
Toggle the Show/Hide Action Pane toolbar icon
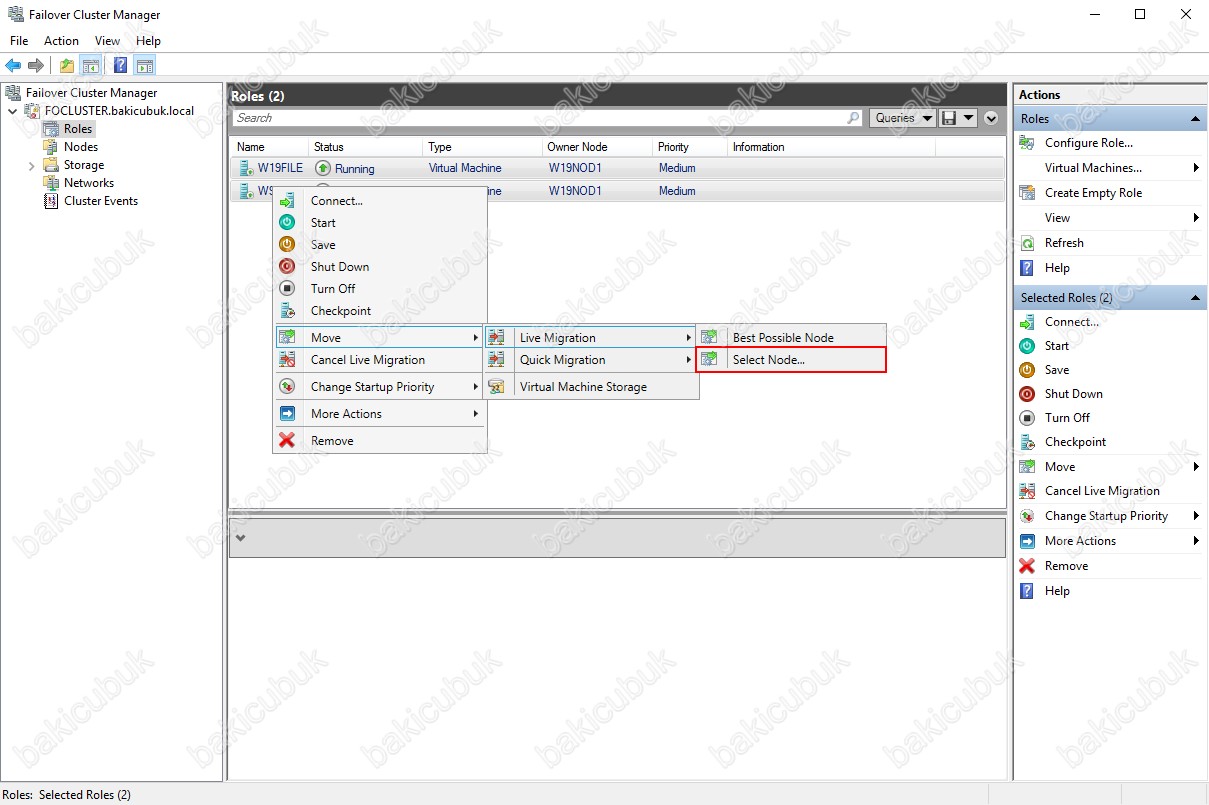tap(145, 66)
